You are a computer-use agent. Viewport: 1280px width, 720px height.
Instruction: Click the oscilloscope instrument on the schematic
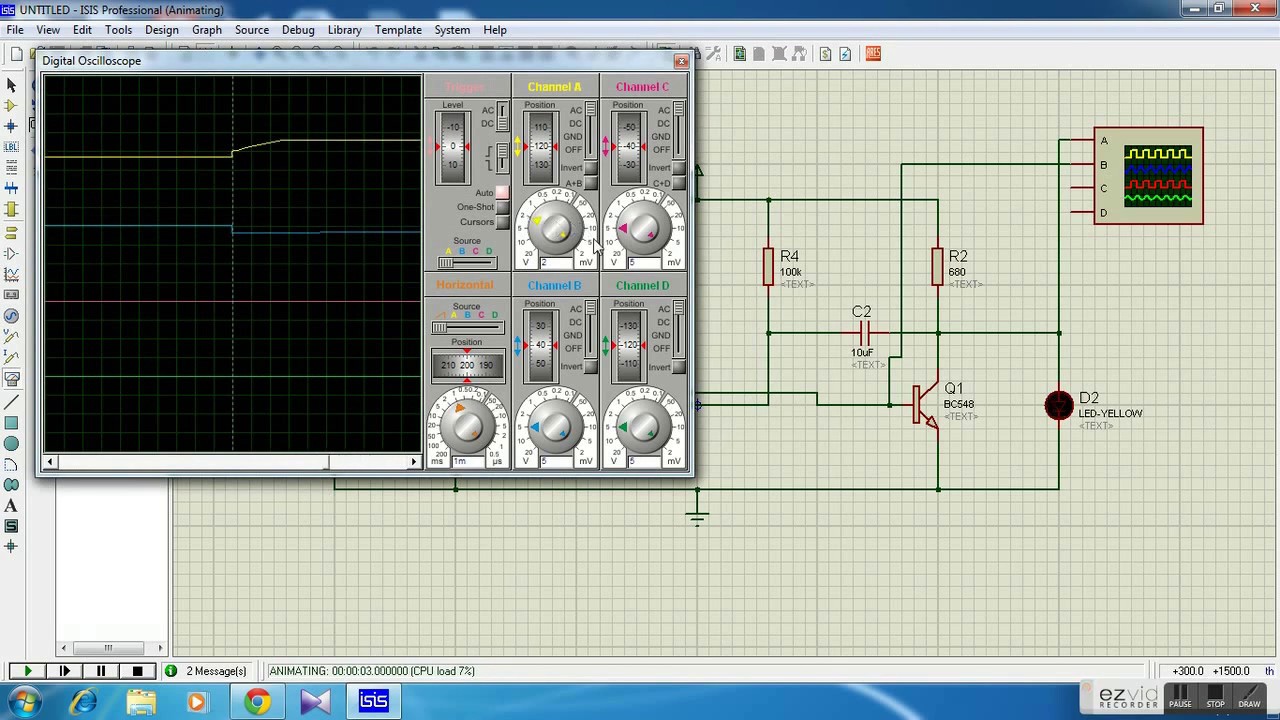tap(1148, 176)
